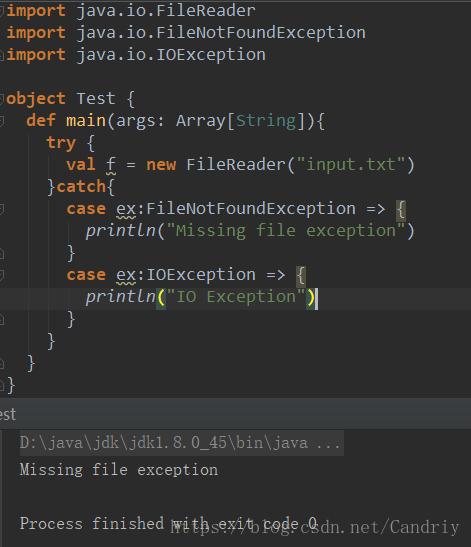The width and height of the screenshot is (471, 547).
Task: Click the import keyword on the IOException import
Action: point(36,55)
